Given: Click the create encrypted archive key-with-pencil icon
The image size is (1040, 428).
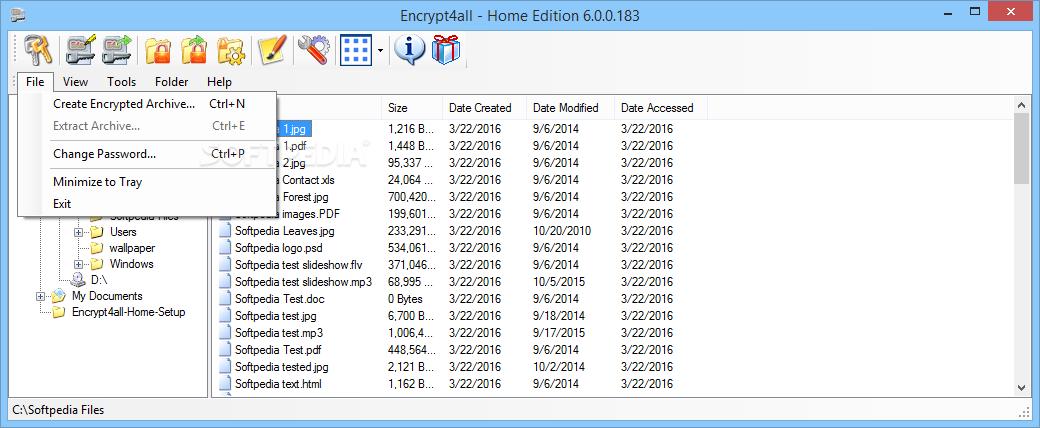Looking at the screenshot, I should coord(81,50).
